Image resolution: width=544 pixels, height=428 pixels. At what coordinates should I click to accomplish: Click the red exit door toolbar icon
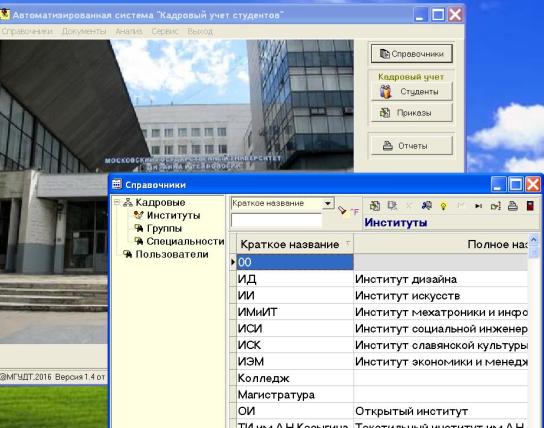530,206
